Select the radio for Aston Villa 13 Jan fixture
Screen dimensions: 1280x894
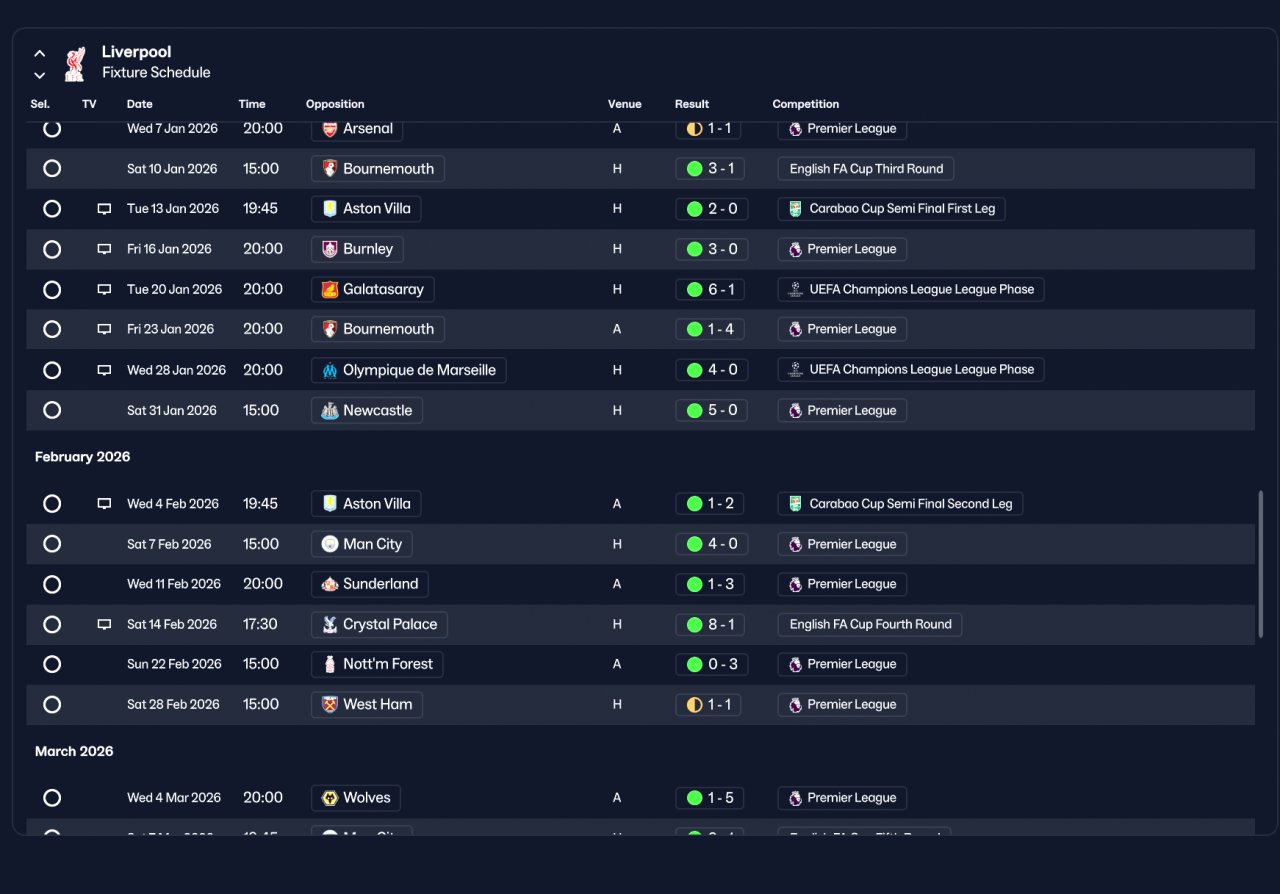click(x=52, y=209)
